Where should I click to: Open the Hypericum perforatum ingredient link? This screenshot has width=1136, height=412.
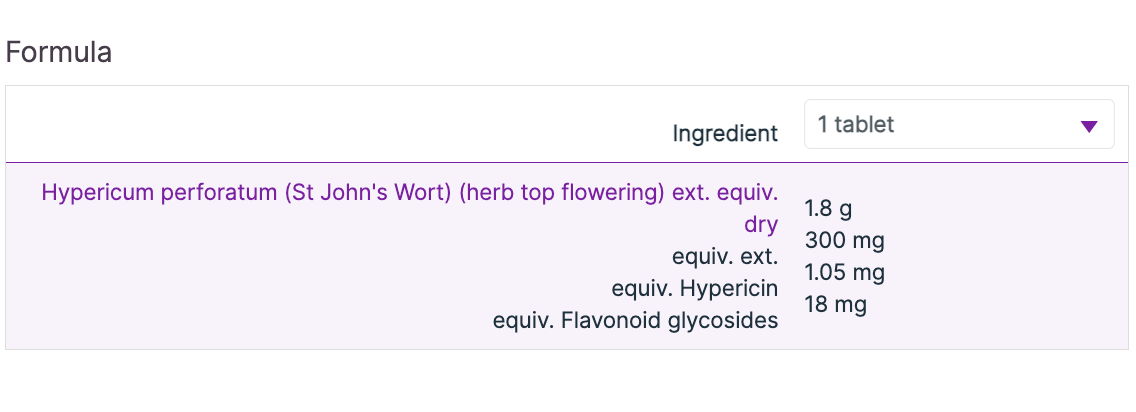pyautogui.click(x=409, y=192)
